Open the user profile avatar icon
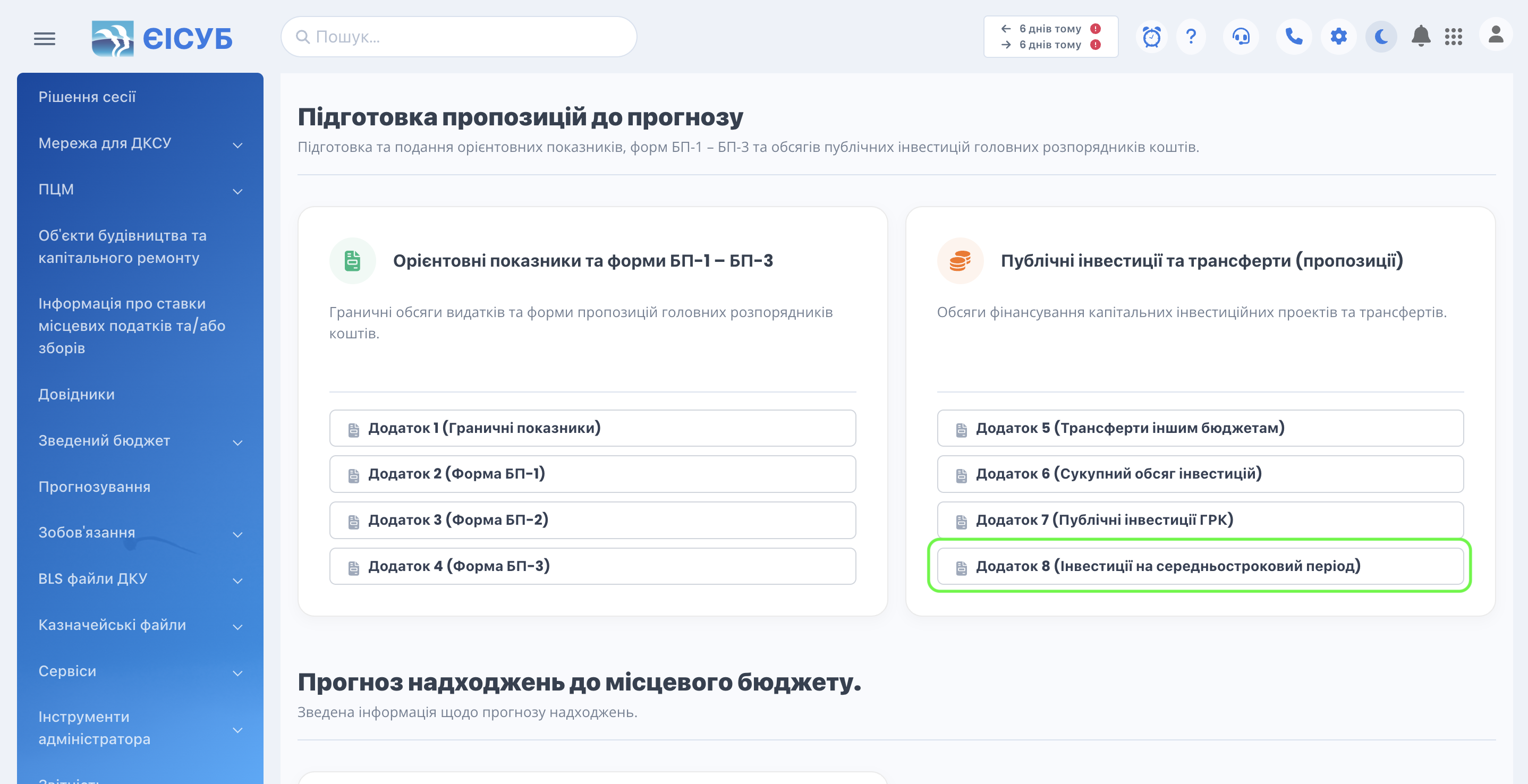Viewport: 1528px width, 784px height. coord(1496,35)
